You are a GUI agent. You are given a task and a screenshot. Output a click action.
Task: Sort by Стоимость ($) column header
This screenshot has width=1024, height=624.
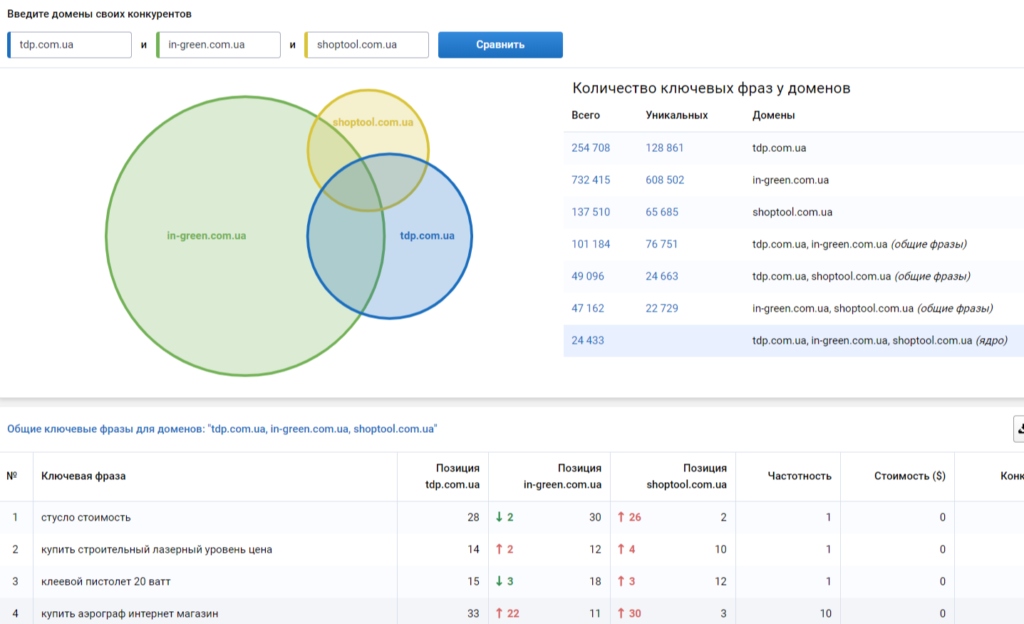(909, 476)
